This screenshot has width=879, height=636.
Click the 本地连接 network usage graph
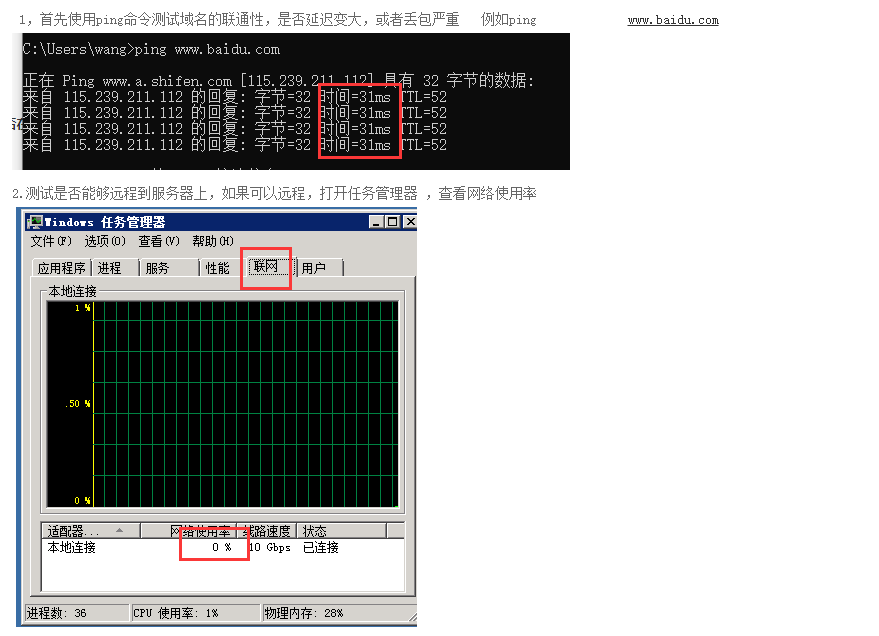click(x=223, y=404)
